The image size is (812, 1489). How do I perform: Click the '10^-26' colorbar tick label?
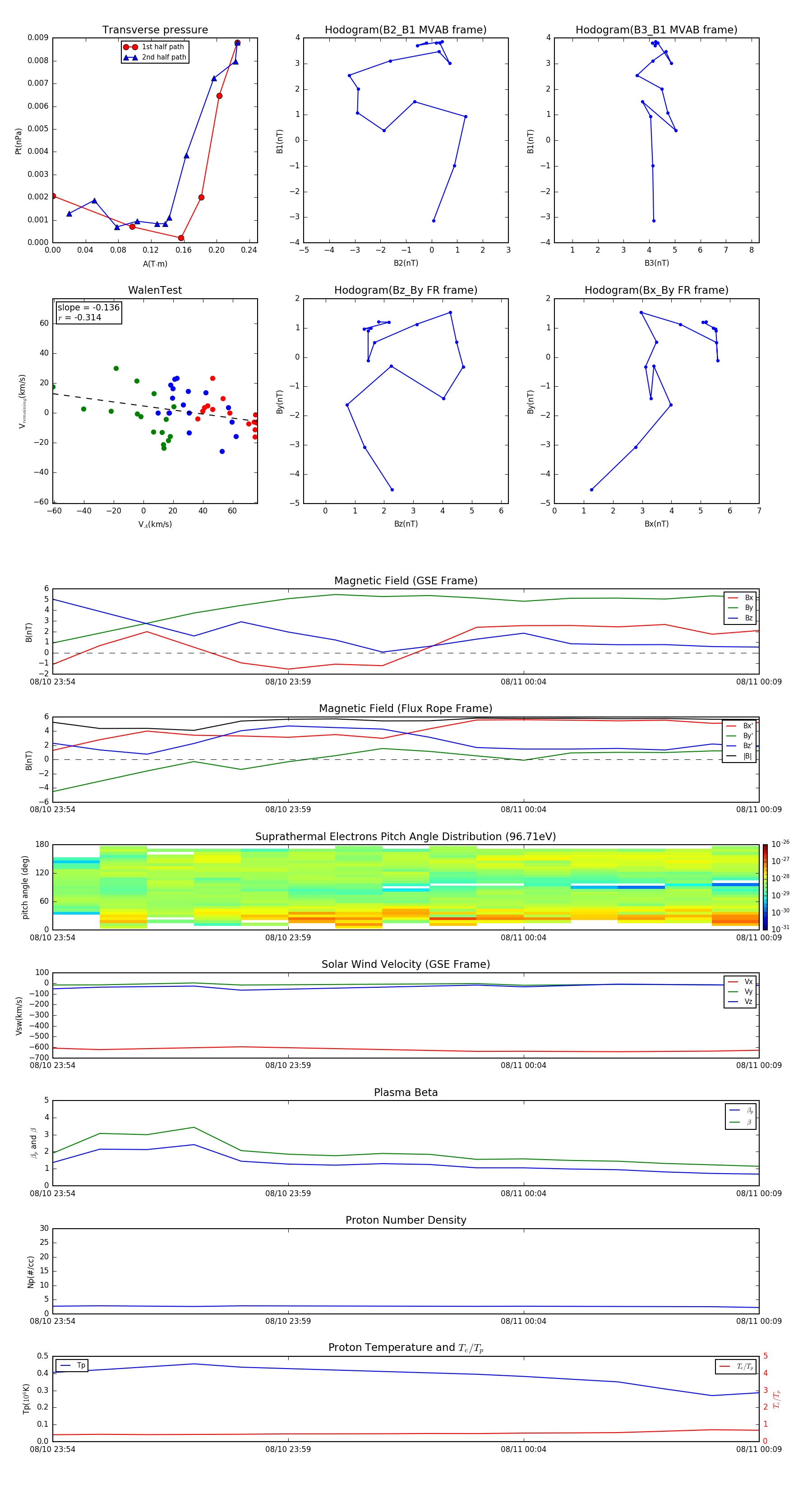coord(780,844)
